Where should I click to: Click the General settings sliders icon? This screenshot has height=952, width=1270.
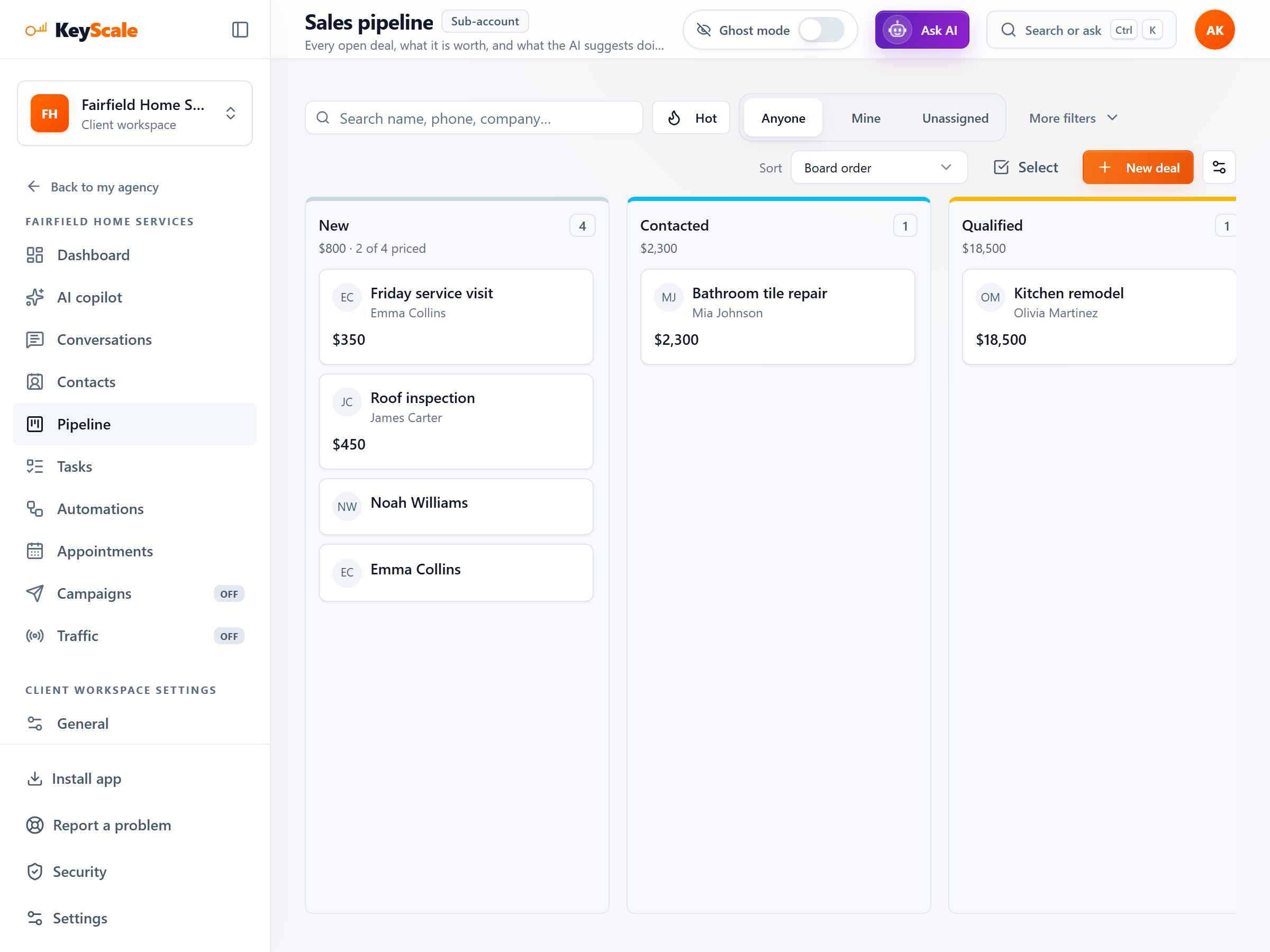tap(35, 724)
